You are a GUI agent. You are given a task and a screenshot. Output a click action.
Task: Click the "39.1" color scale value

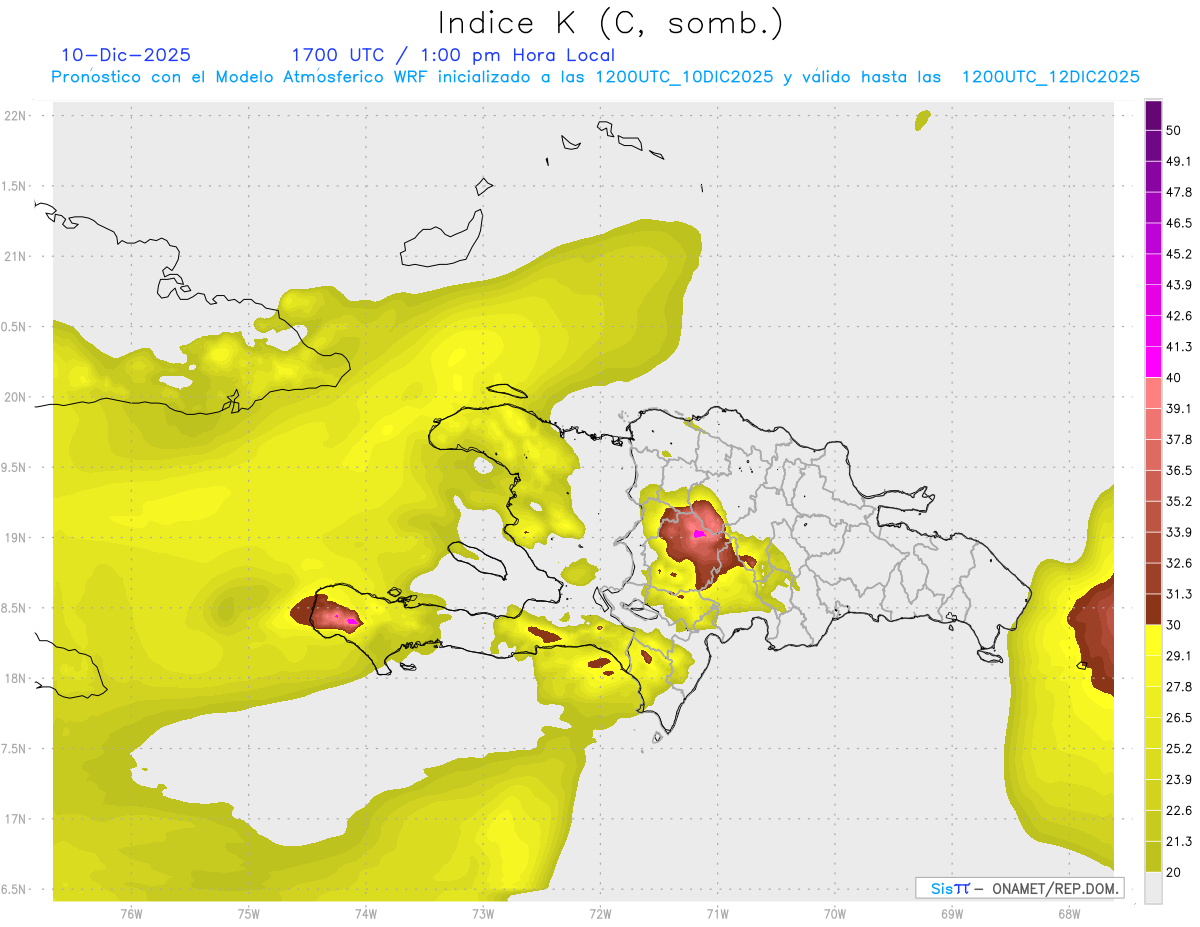click(x=1180, y=408)
